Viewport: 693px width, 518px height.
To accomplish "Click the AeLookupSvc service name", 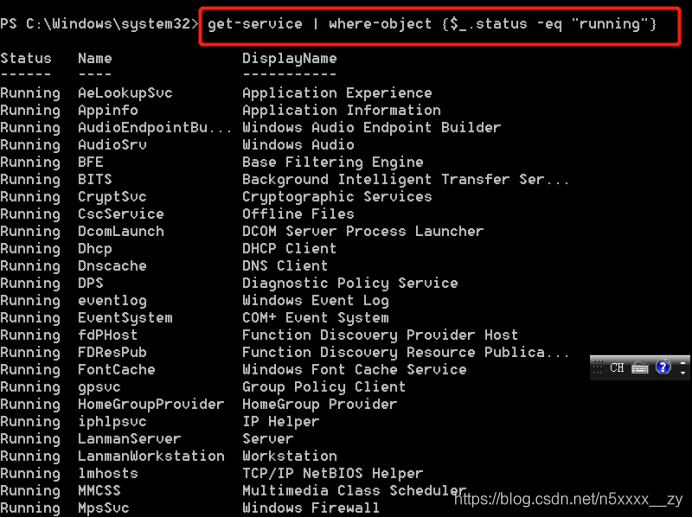I will [x=125, y=93].
